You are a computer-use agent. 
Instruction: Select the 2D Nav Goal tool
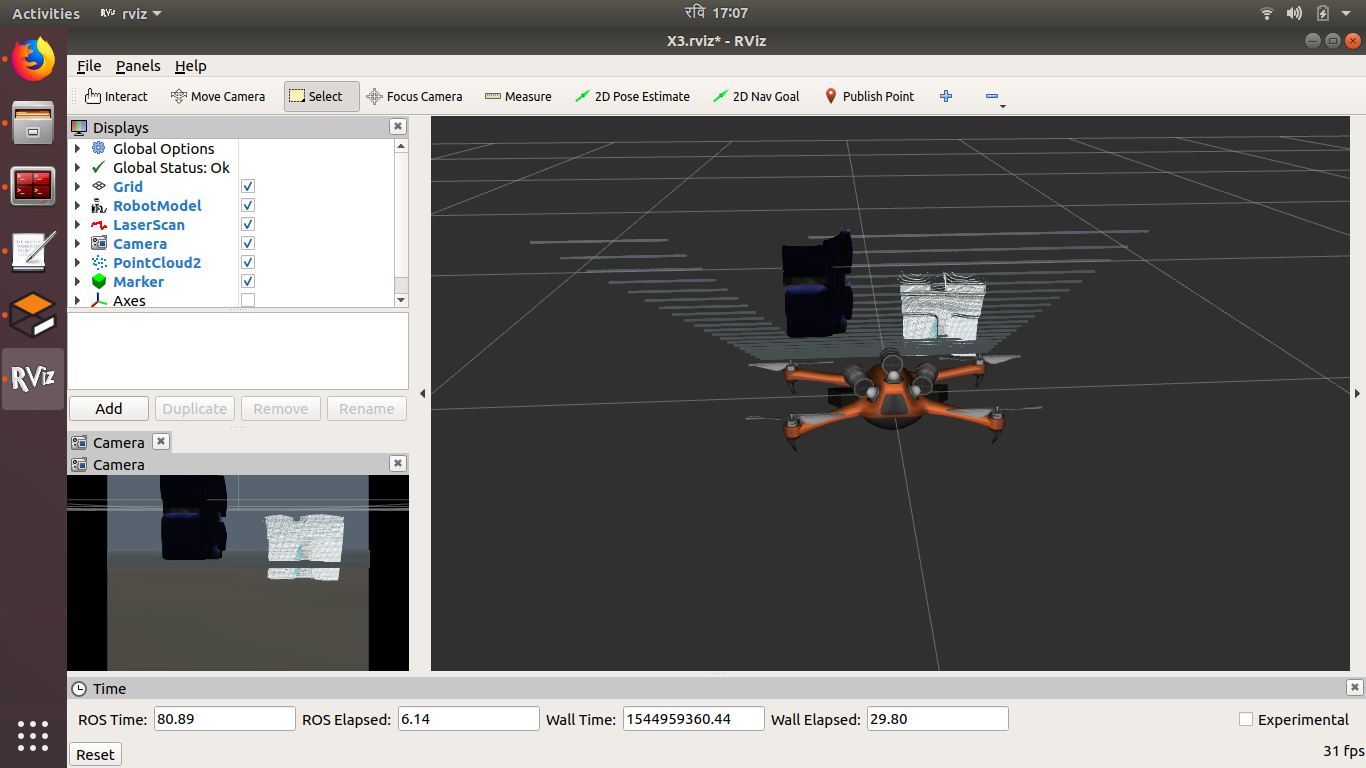pyautogui.click(x=756, y=96)
